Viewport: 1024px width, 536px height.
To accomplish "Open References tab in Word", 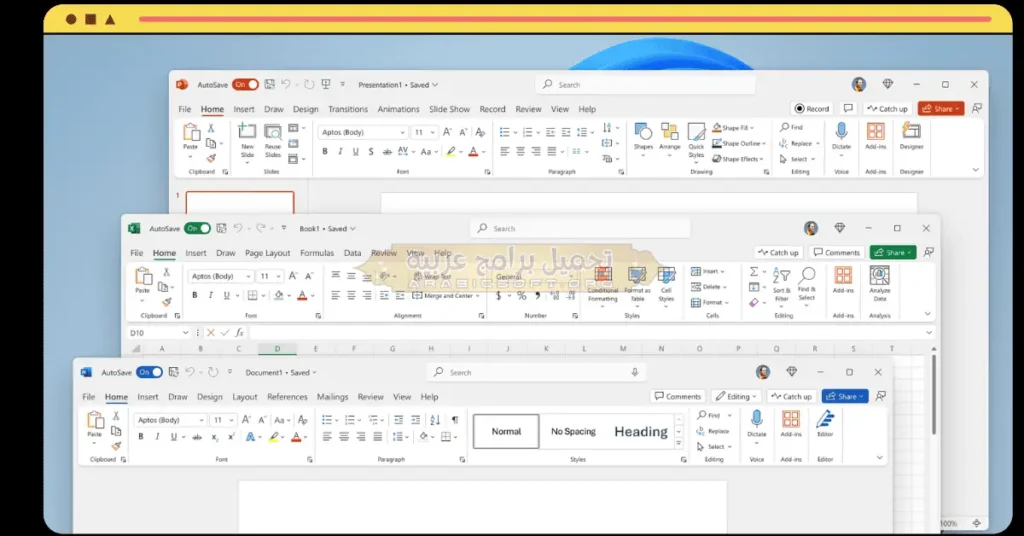I will (x=287, y=396).
